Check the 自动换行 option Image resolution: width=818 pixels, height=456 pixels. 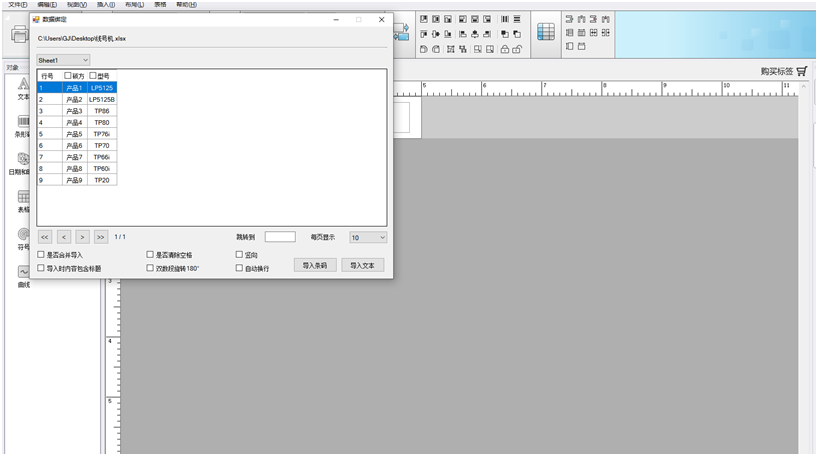click(240, 268)
